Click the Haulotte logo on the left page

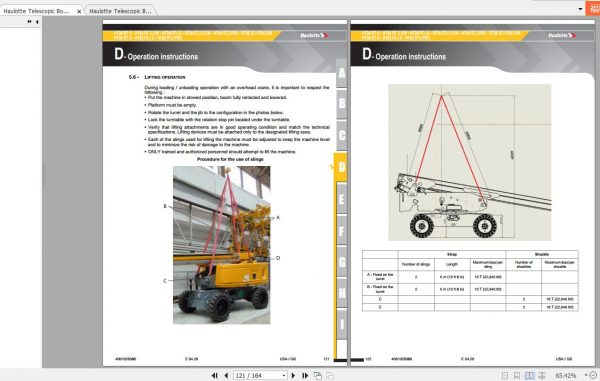tap(314, 36)
